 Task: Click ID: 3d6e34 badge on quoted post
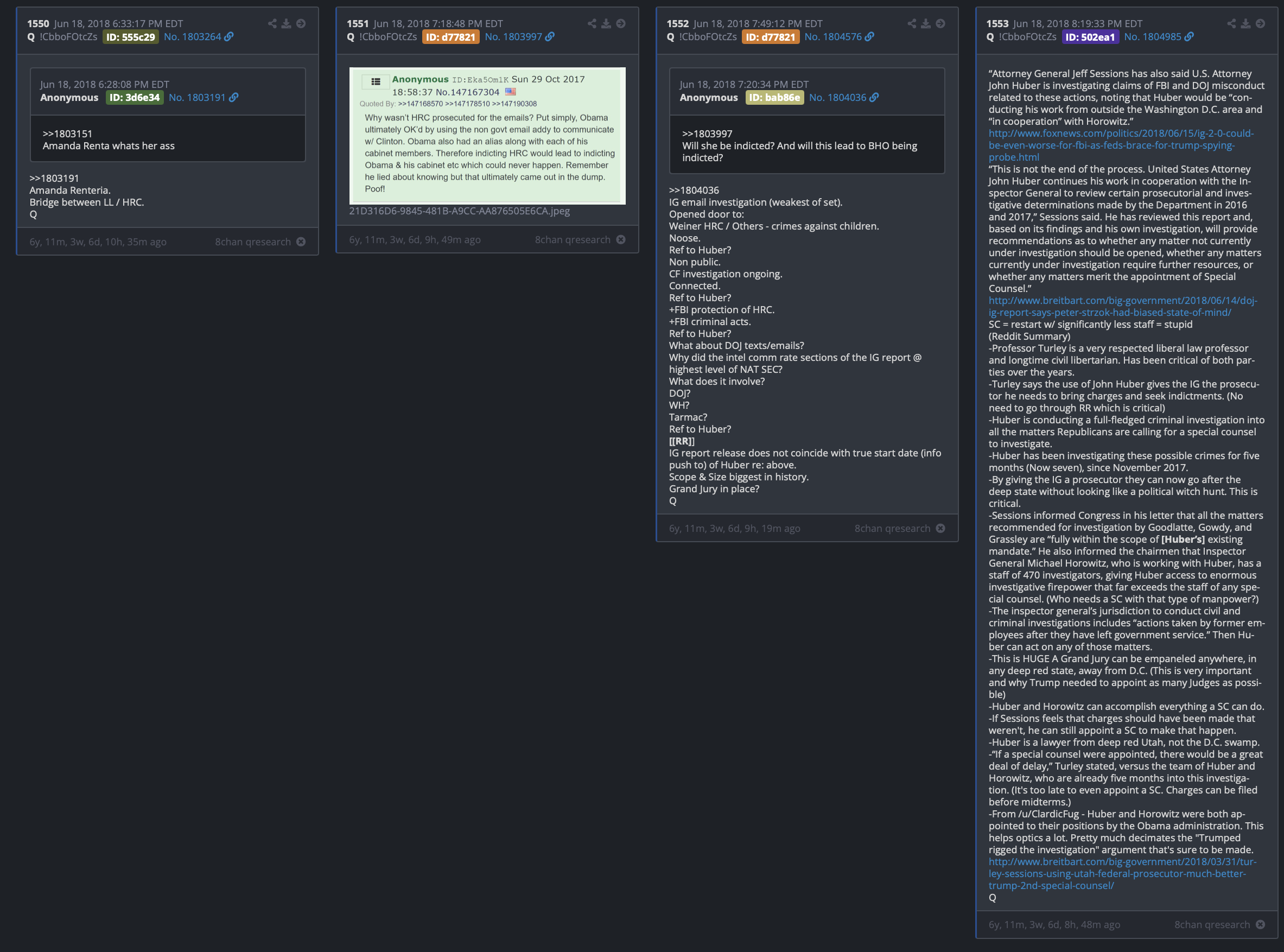point(134,97)
